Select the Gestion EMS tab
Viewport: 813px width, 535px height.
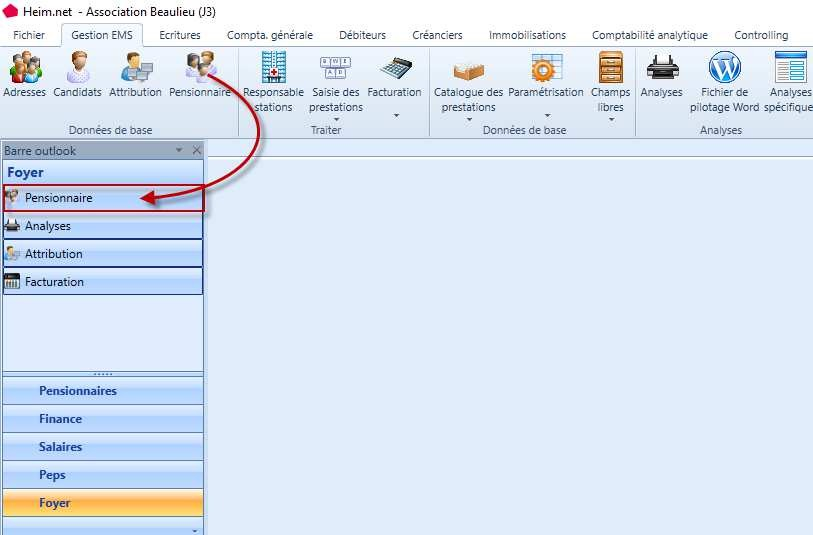click(102, 35)
